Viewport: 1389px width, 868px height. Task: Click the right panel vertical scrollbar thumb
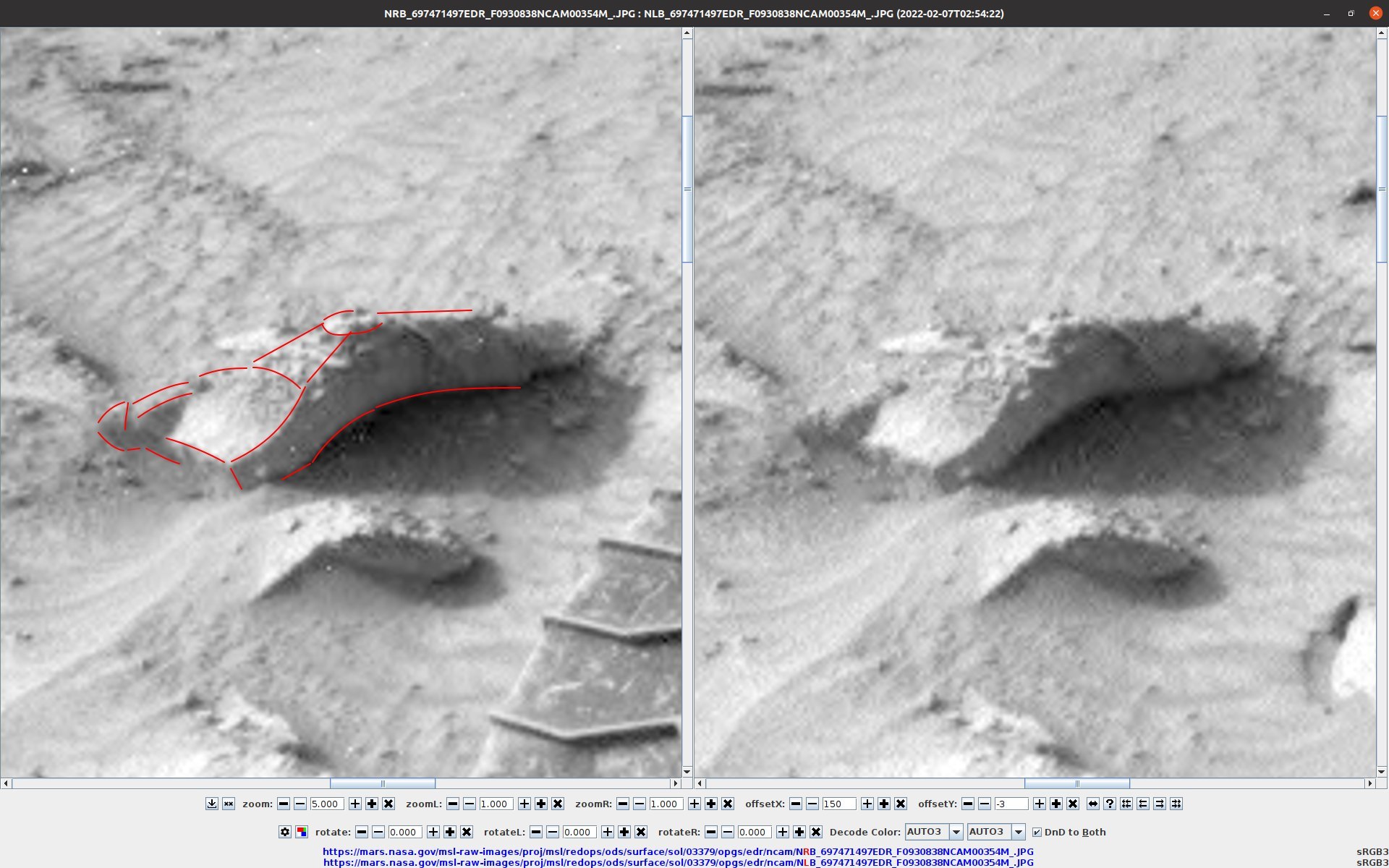click(x=1382, y=188)
